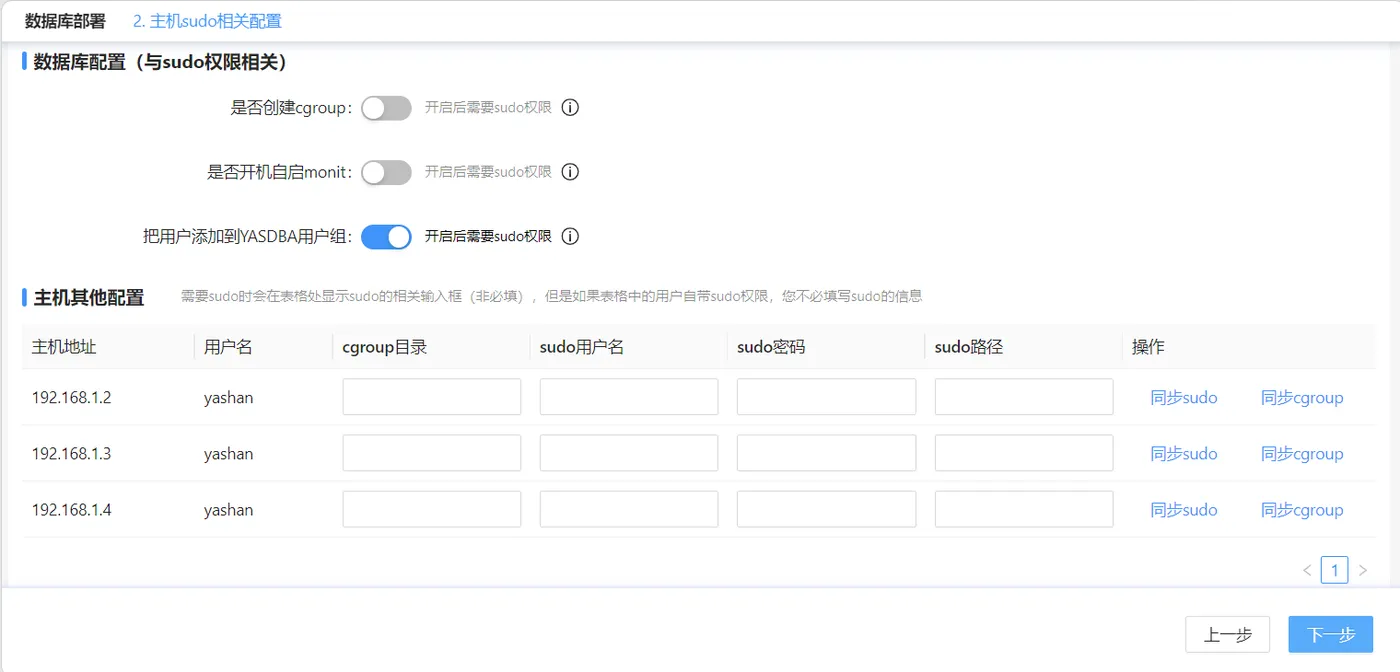Click host address 192.168.1.3 cell
1400x672 pixels.
71,453
